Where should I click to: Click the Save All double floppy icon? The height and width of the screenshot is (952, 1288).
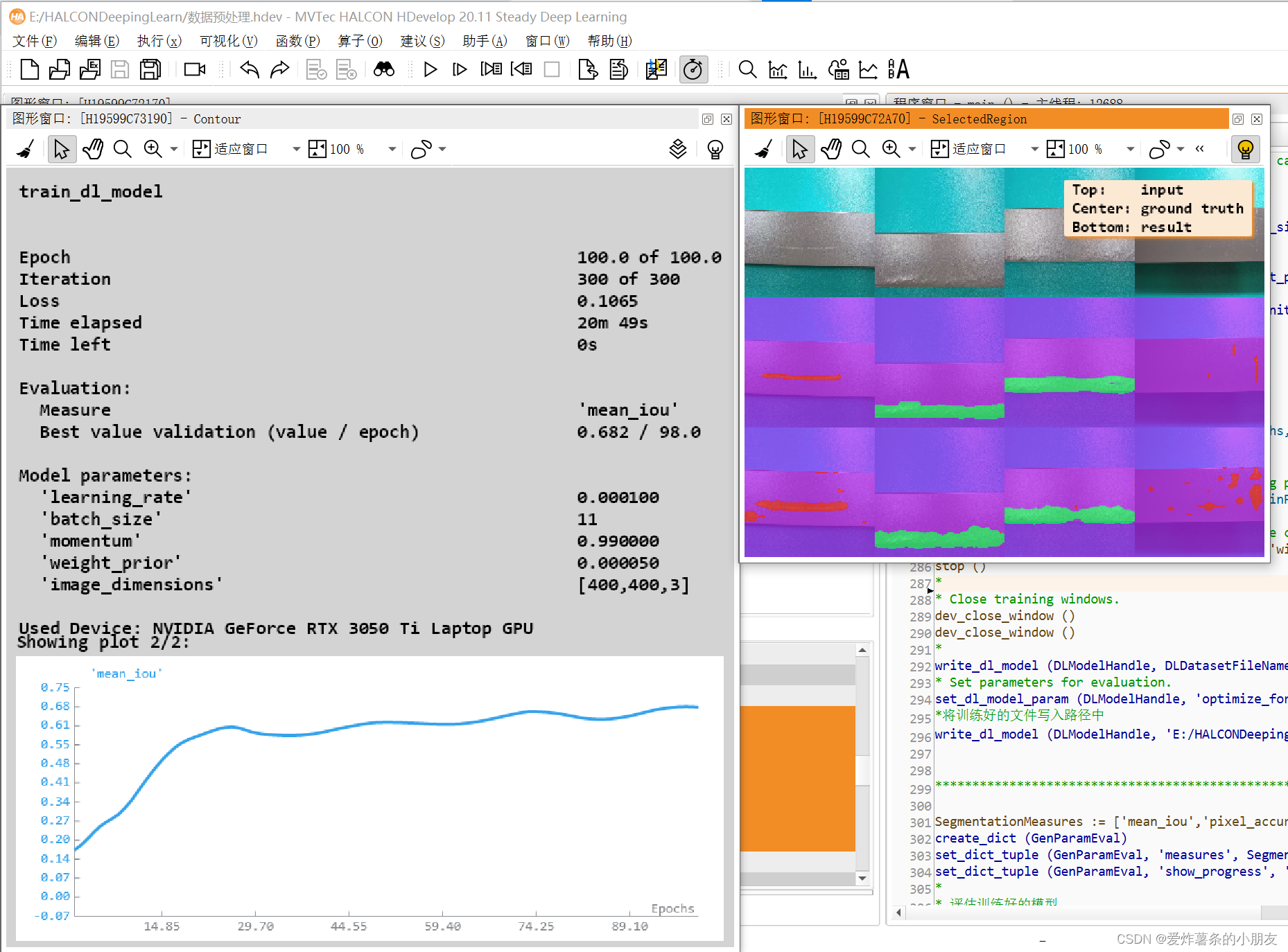150,69
